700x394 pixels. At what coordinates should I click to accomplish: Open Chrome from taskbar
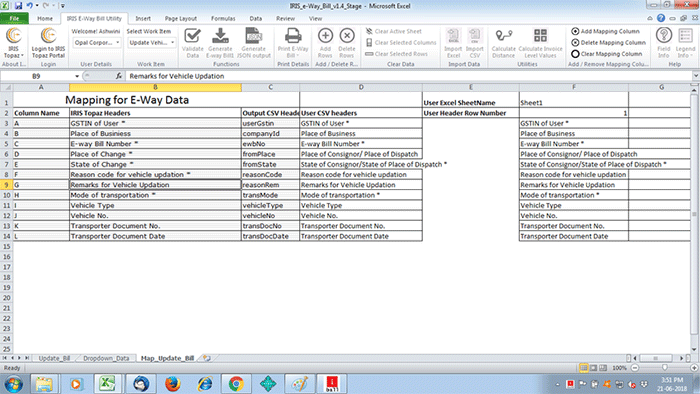[x=236, y=384]
